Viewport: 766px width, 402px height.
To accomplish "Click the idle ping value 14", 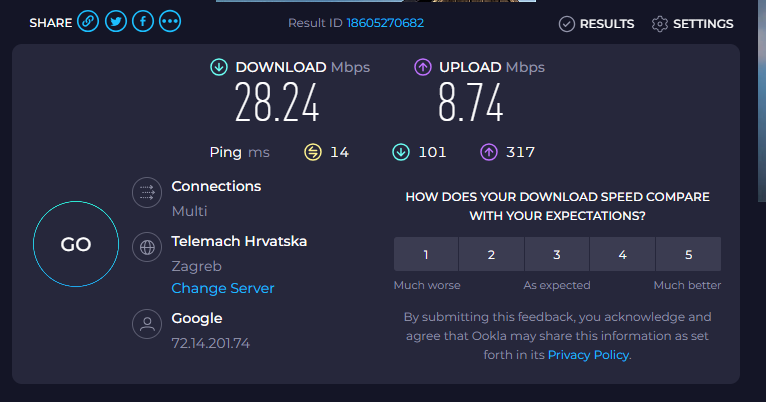I will 340,152.
